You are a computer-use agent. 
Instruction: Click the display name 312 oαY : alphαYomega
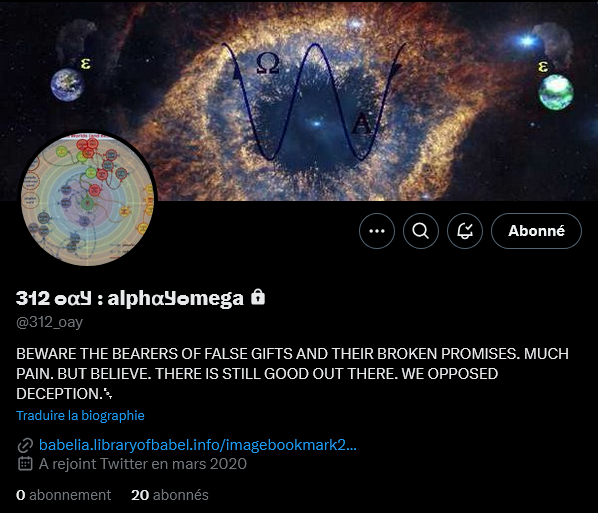[130, 298]
